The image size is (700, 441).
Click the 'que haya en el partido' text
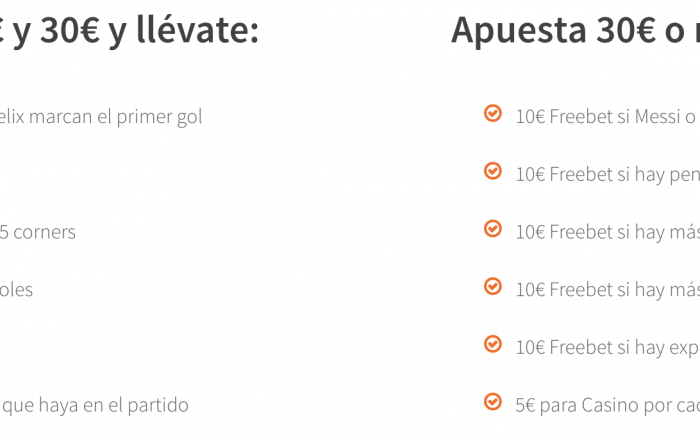tap(95, 405)
